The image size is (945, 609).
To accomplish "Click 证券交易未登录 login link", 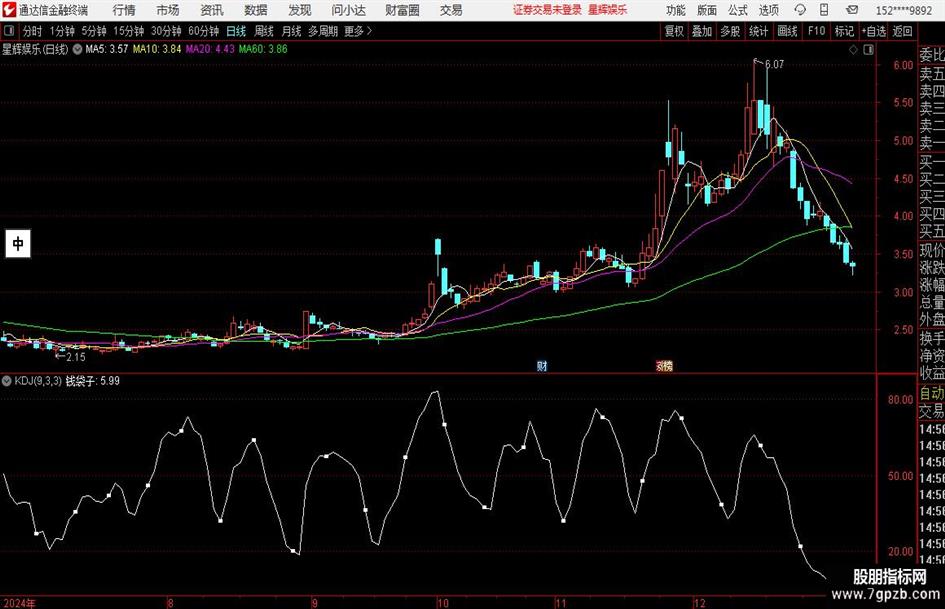I will point(547,10).
